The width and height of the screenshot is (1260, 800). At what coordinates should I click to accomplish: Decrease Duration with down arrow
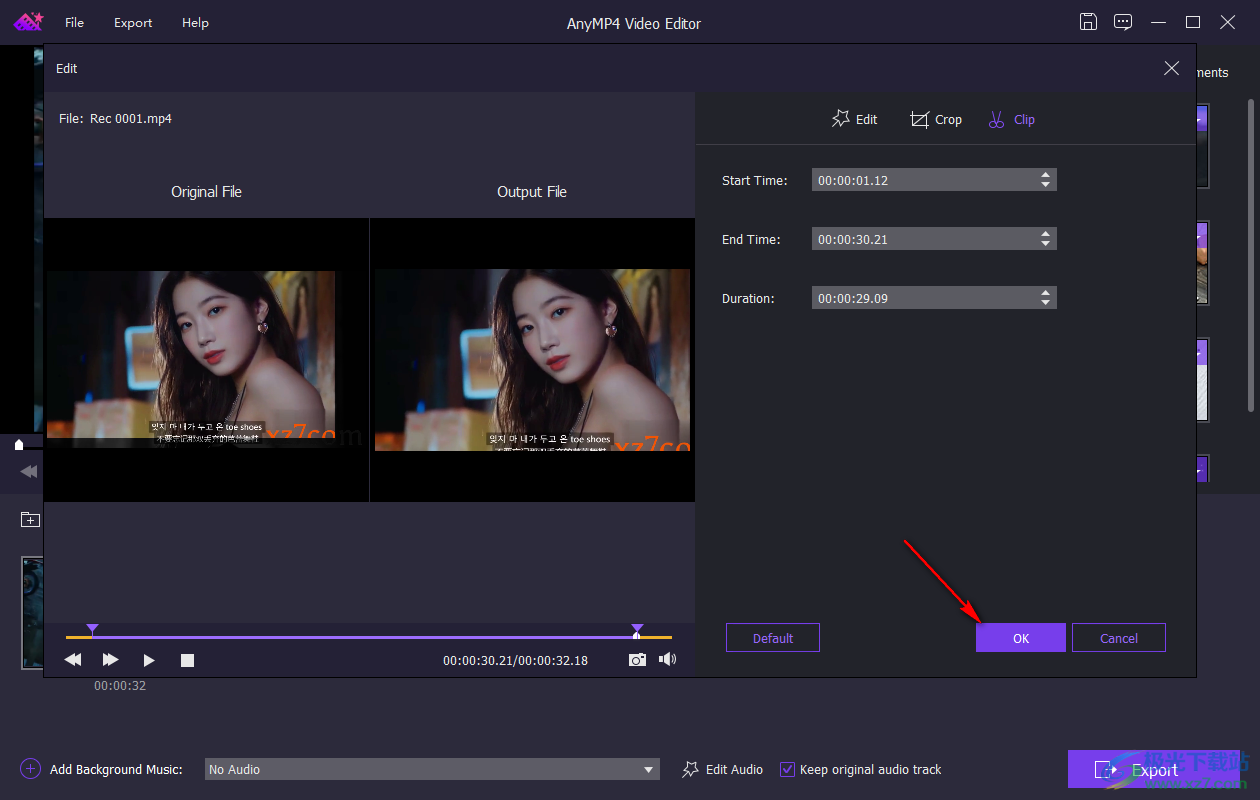point(1046,303)
